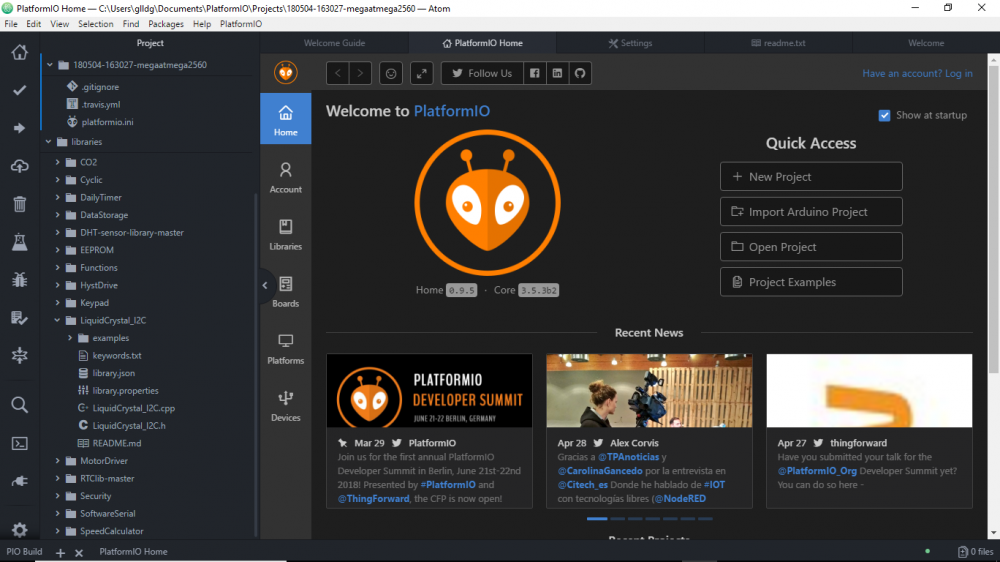
Task: Click the Have an account? Log in link
Action: [917, 73]
